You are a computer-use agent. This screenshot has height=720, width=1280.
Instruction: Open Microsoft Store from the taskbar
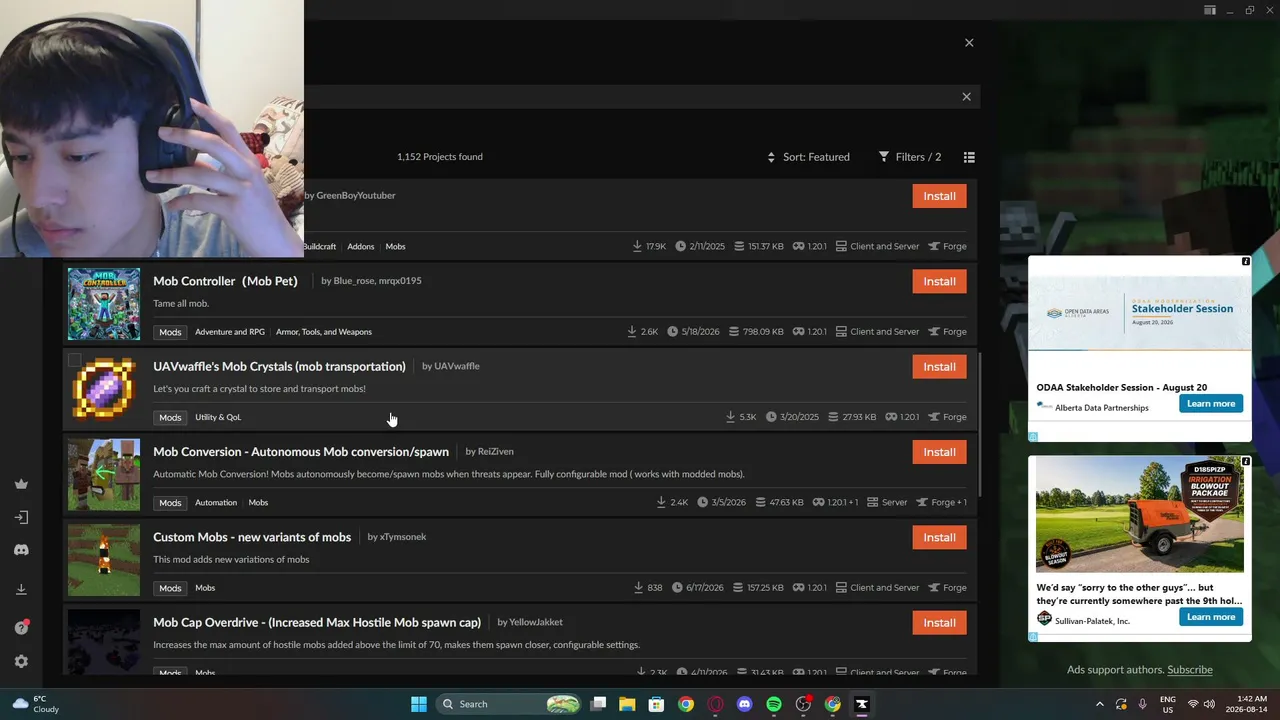tap(656, 704)
